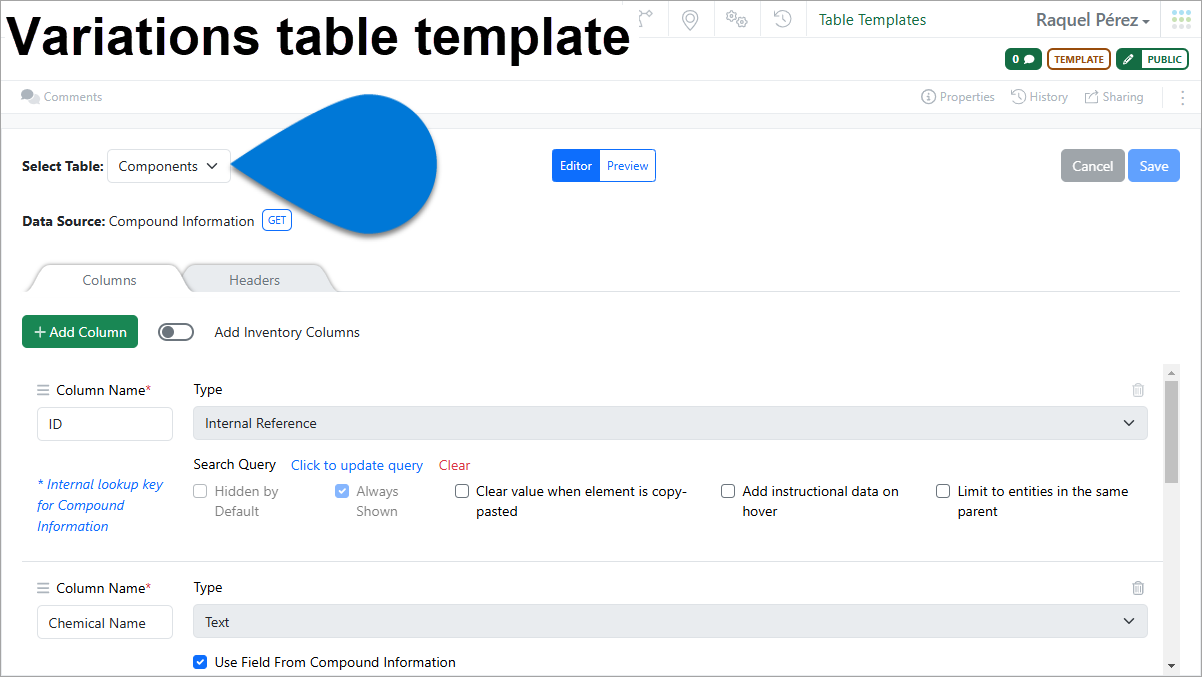The height and width of the screenshot is (677, 1202).
Task: Switch to the Headers tab
Action: (x=255, y=280)
